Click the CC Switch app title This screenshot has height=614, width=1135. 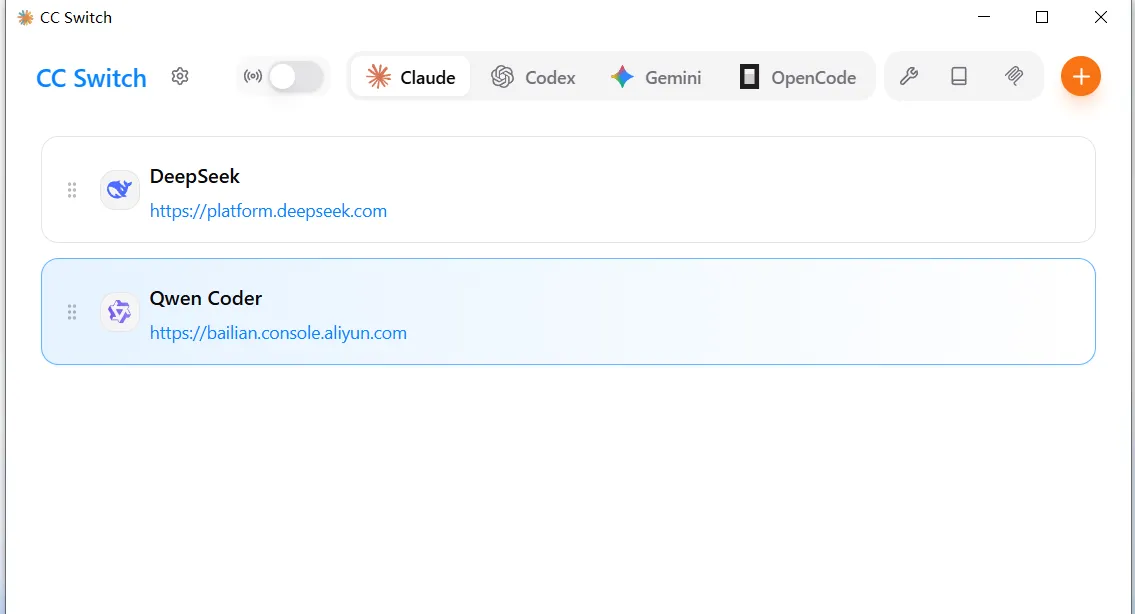click(x=90, y=77)
